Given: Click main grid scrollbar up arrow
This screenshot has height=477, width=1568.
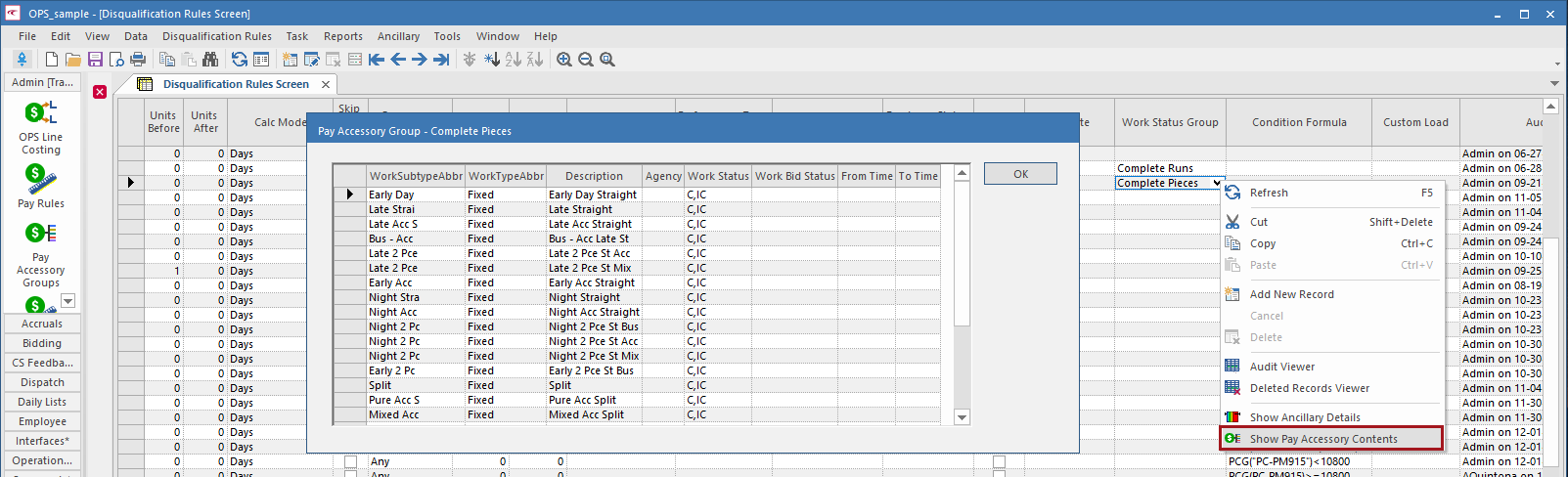Looking at the screenshot, I should pyautogui.click(x=1550, y=106).
